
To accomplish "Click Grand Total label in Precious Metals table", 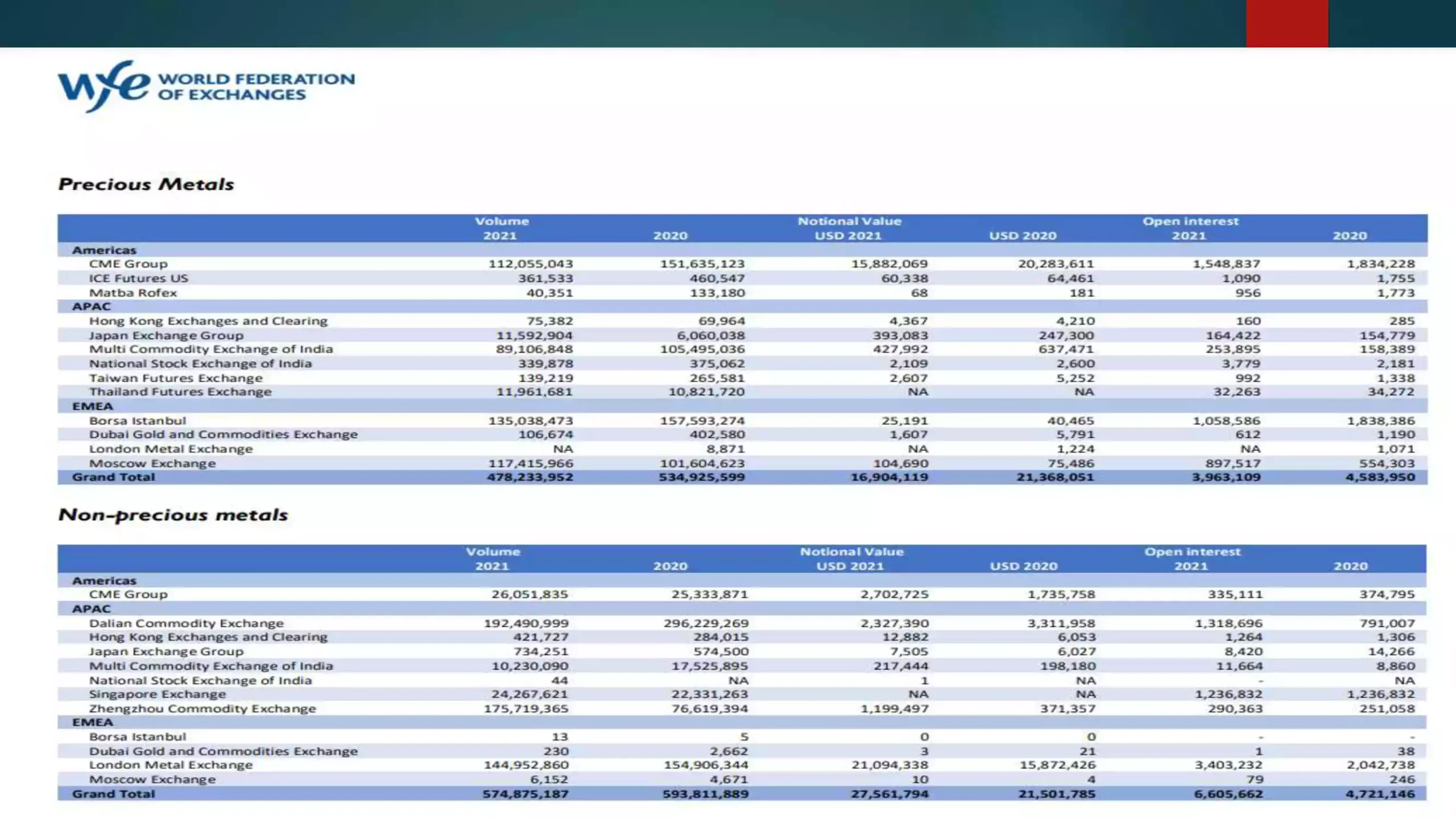I will 113,477.
